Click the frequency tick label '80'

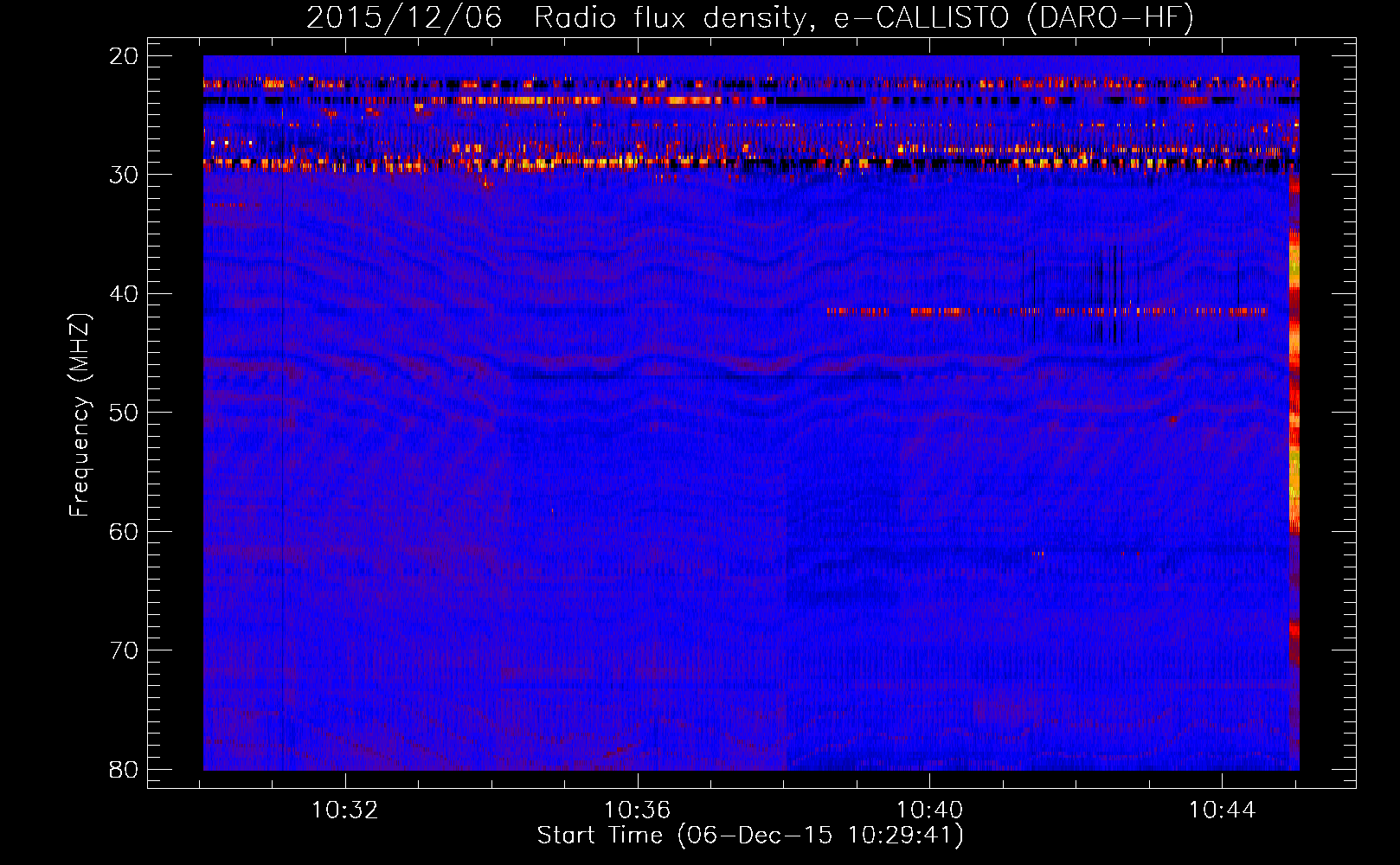(125, 769)
